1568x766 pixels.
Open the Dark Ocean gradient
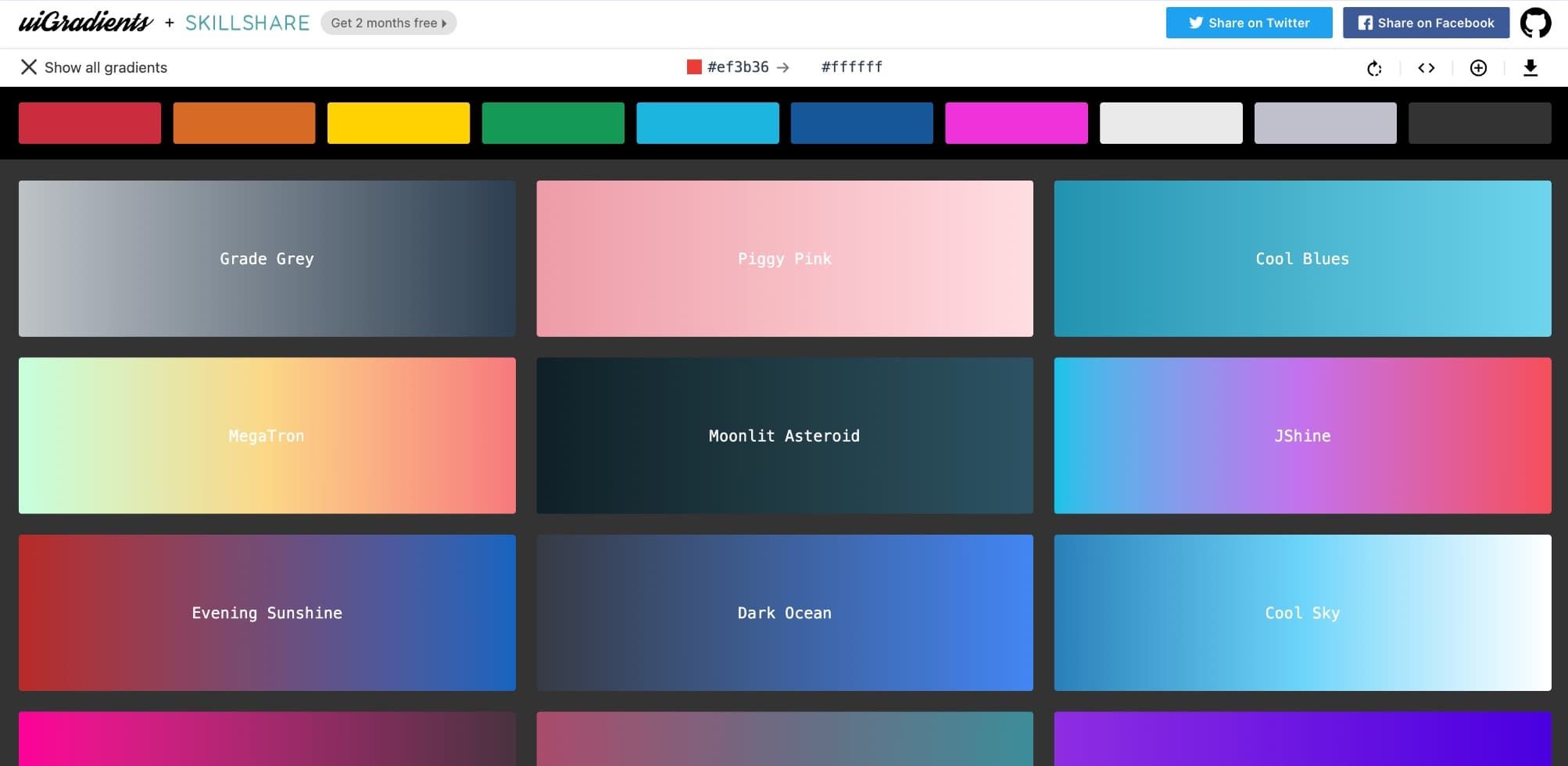pos(785,613)
